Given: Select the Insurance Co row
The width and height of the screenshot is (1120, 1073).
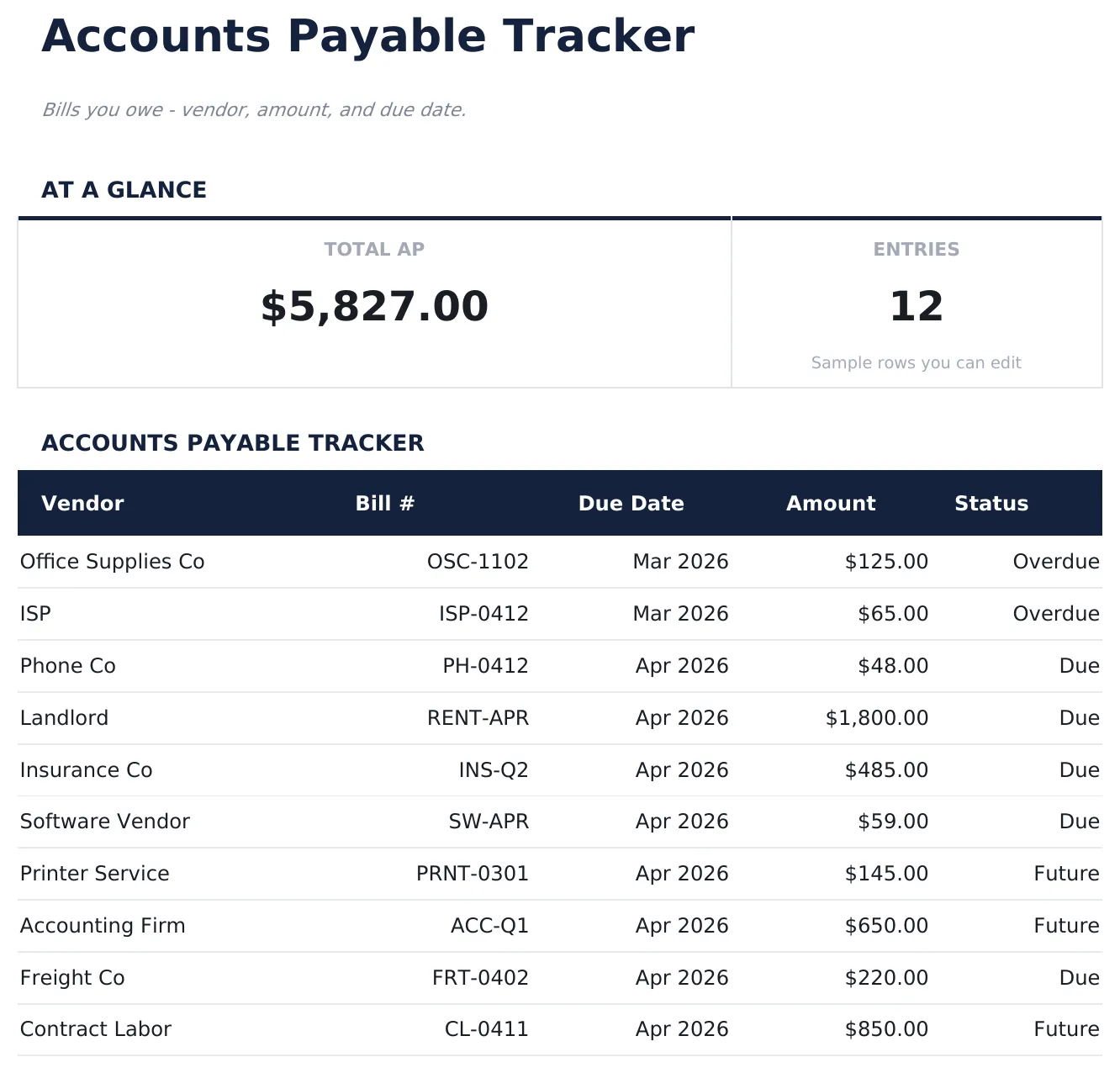Looking at the screenshot, I should [86, 769].
